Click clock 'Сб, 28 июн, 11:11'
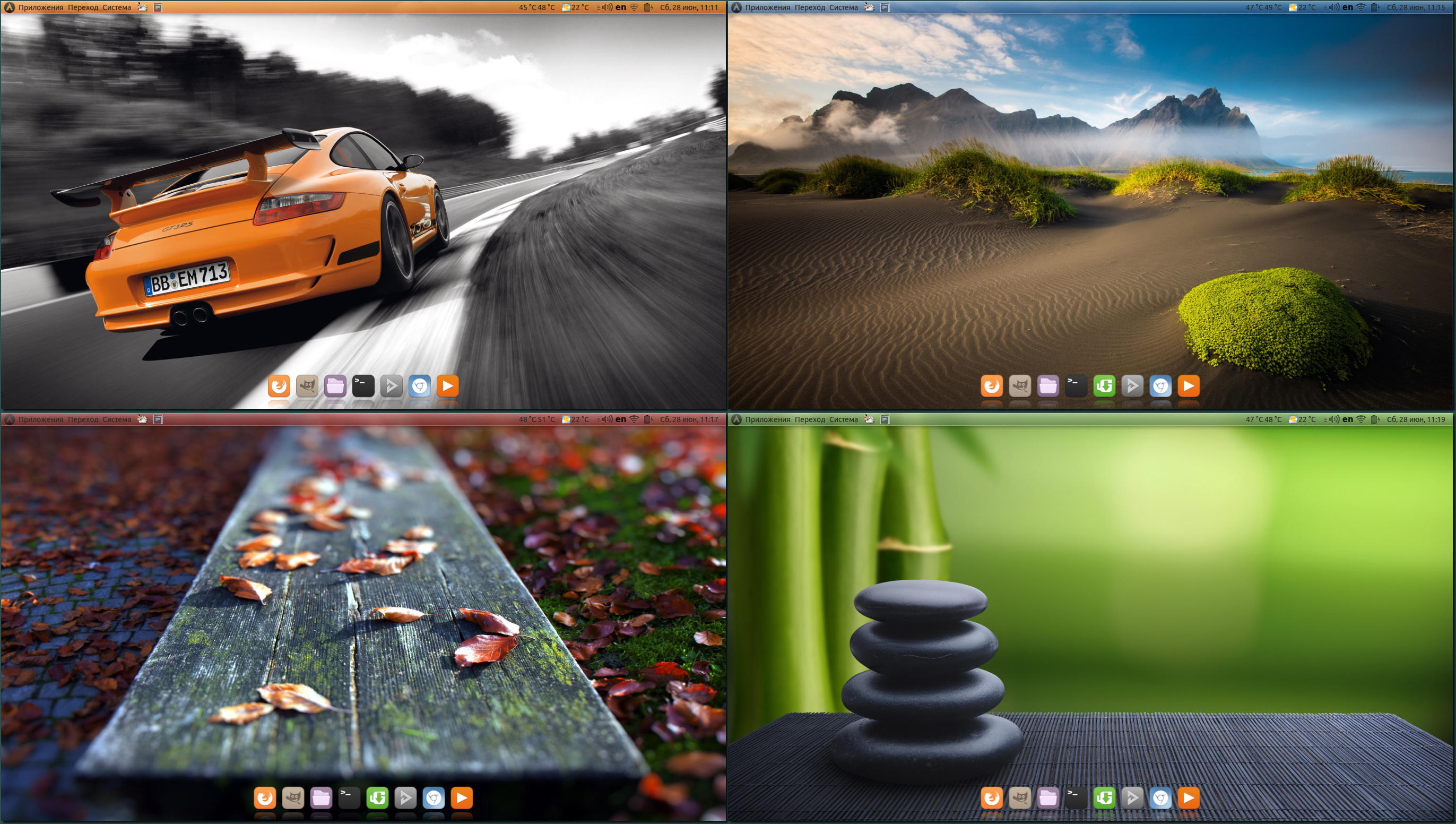Viewport: 1456px width, 824px height. point(689,7)
